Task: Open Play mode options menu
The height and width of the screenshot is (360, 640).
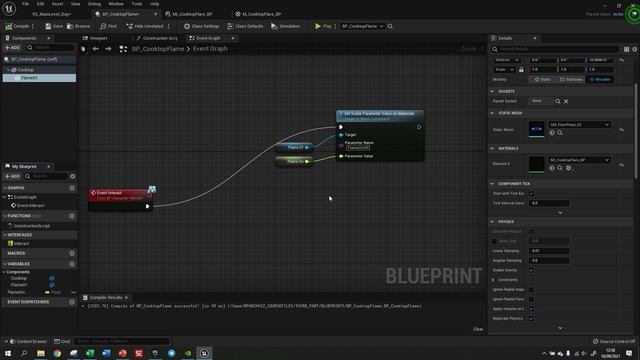Action: 336,26
